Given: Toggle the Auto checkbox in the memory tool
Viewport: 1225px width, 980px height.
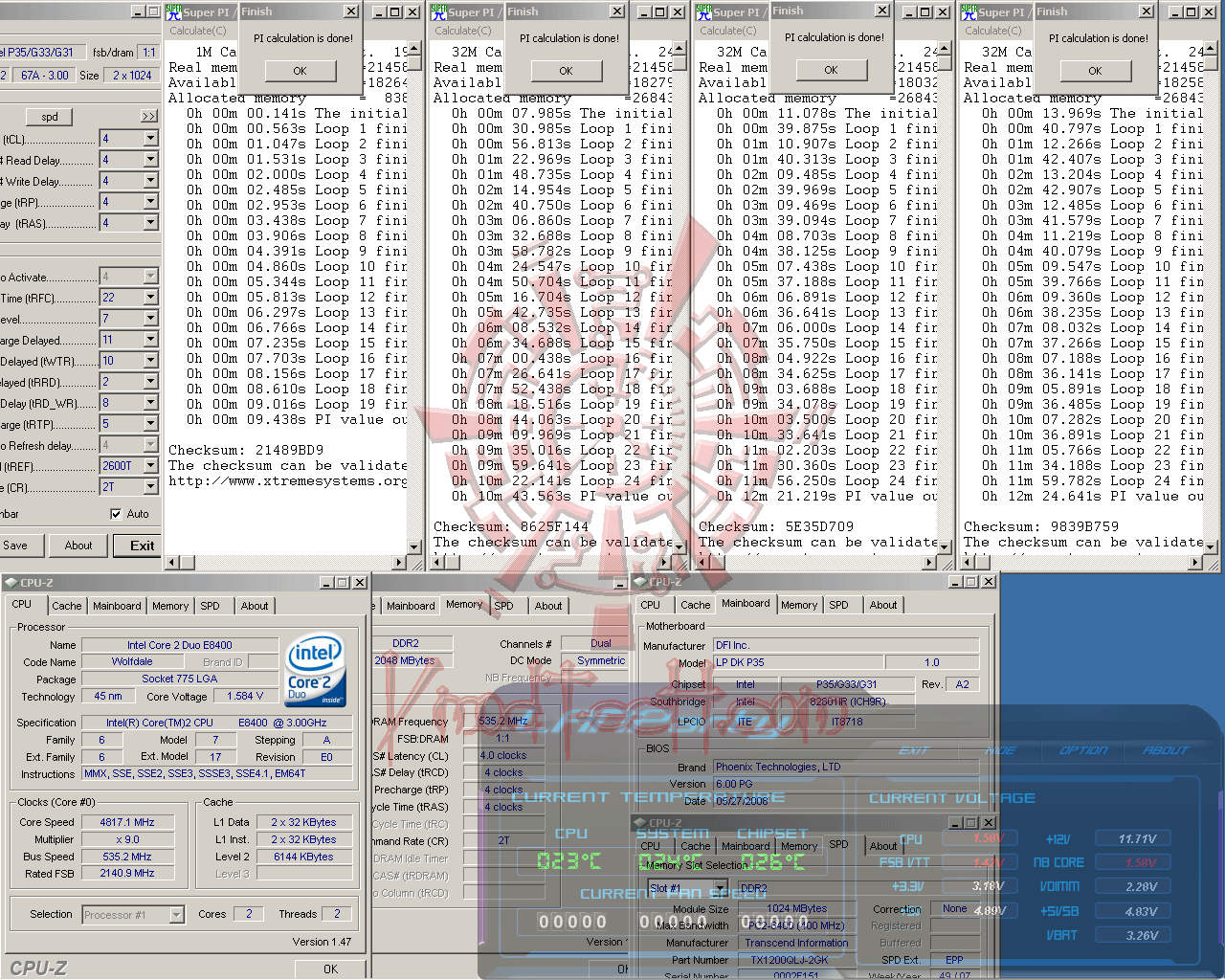Looking at the screenshot, I should click(x=116, y=514).
